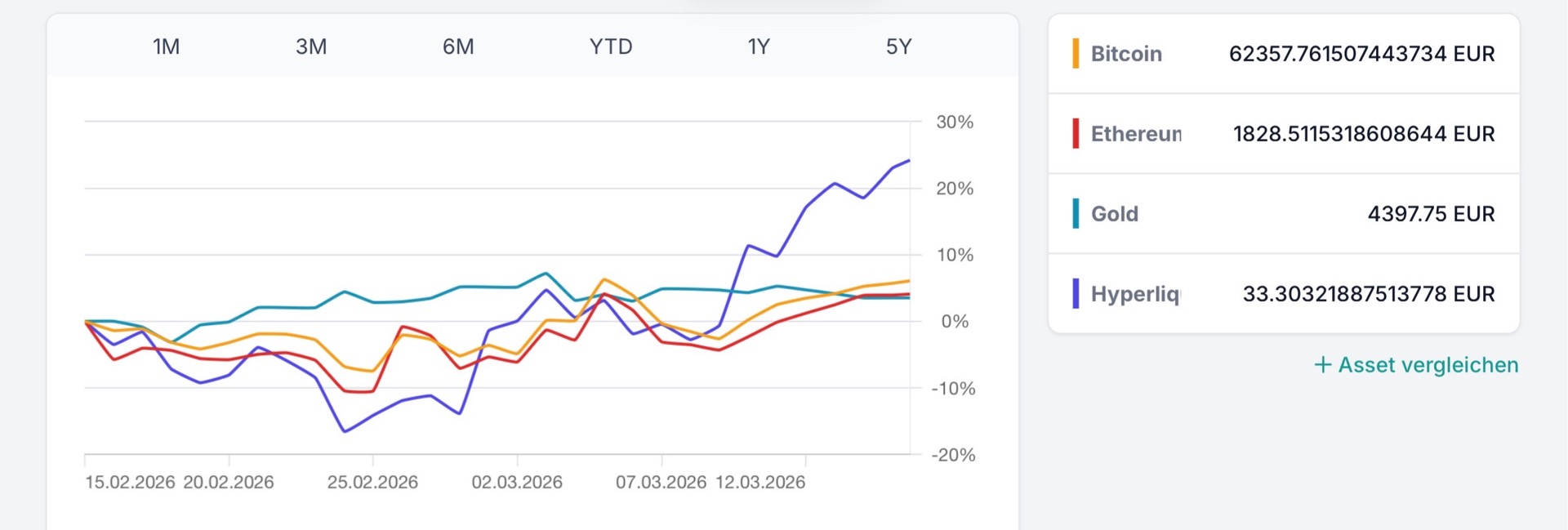Select the 1M time range tab
This screenshot has width=1568, height=530.
(166, 47)
